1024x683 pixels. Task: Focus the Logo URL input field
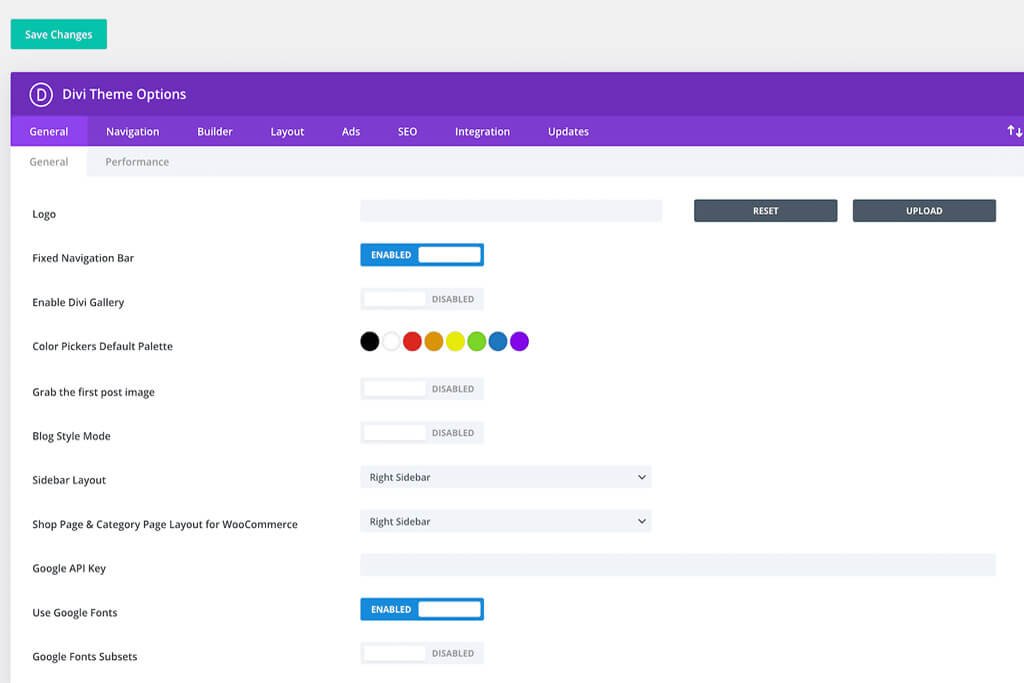511,211
